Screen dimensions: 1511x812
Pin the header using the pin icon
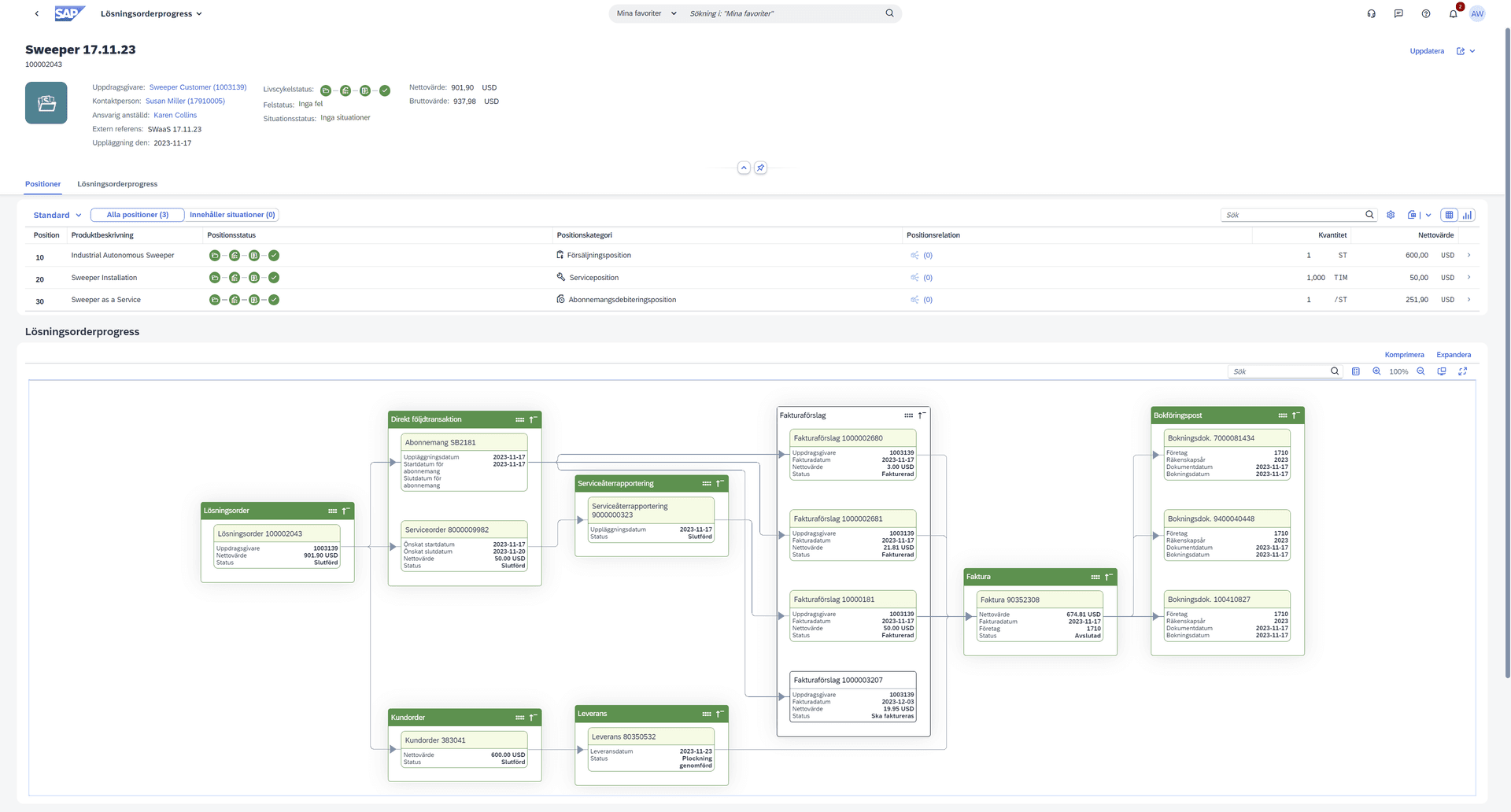tap(760, 168)
